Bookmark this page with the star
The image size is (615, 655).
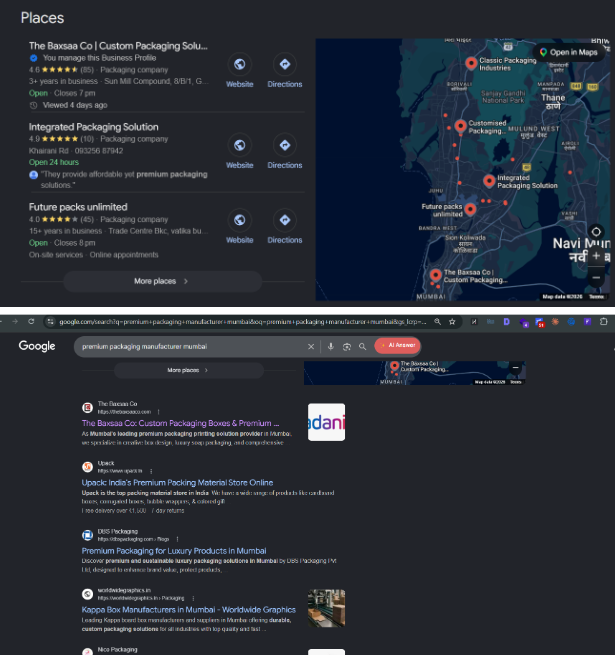pos(452,322)
